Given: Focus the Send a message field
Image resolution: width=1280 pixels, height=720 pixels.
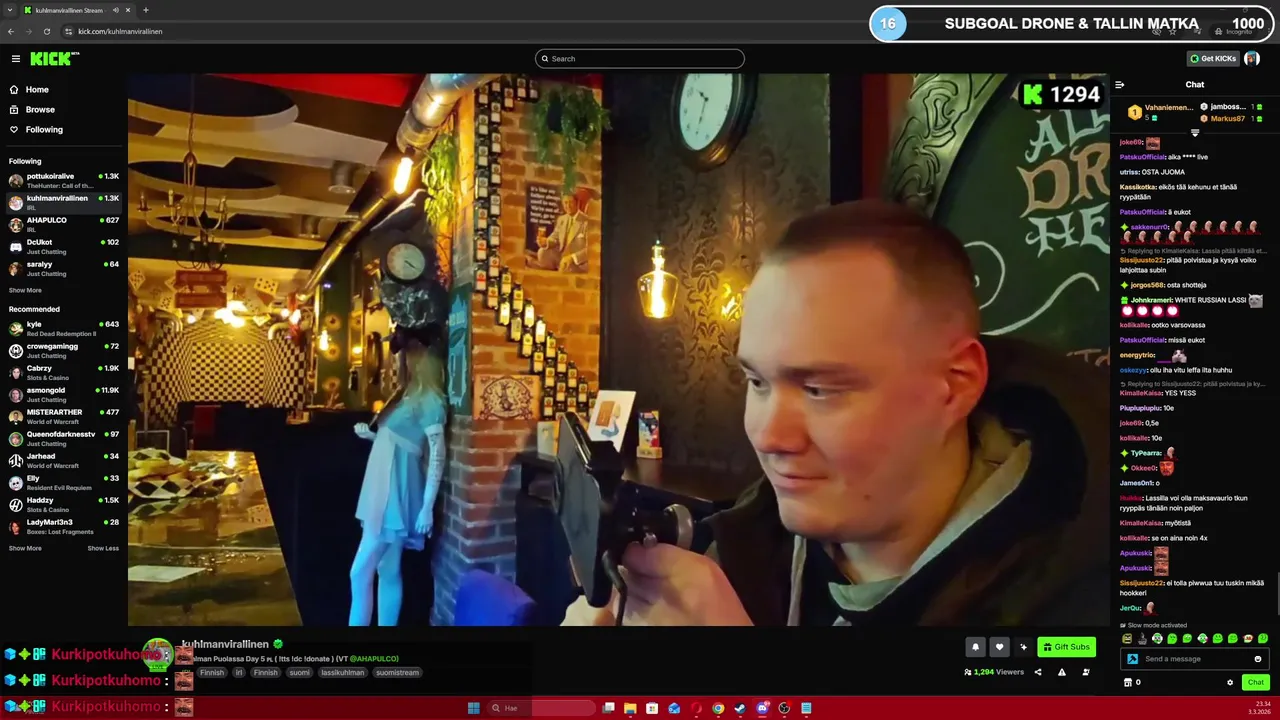Looking at the screenshot, I should pyautogui.click(x=1195, y=659).
